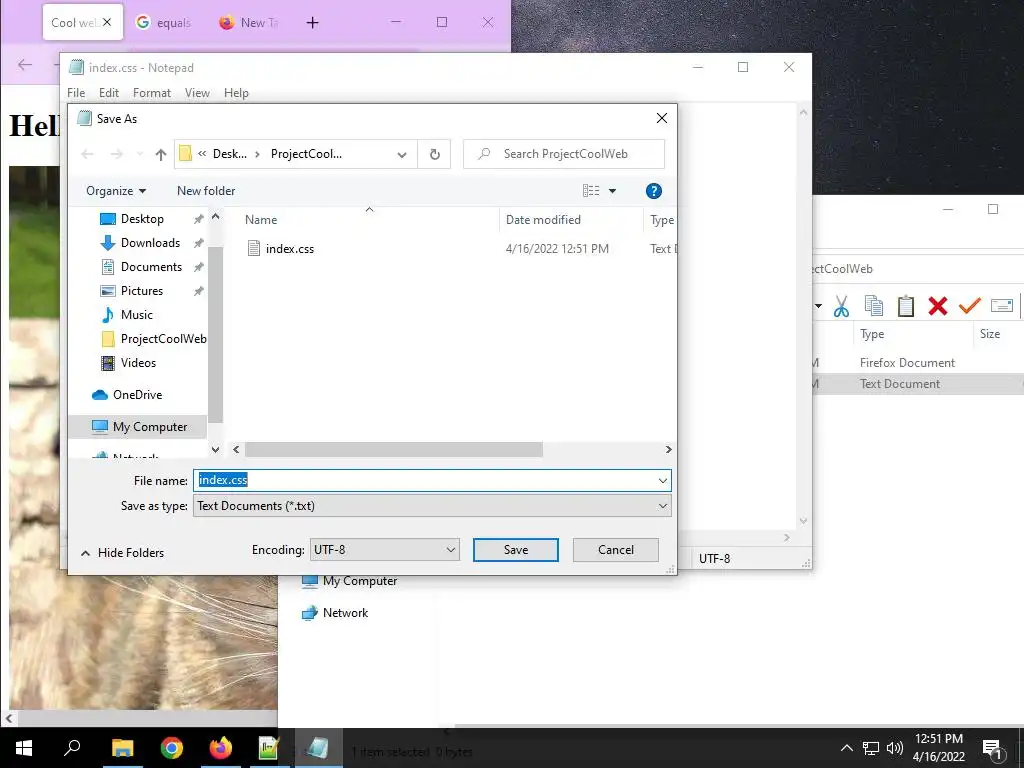Choose Downloads in the navigation pane
The height and width of the screenshot is (768, 1024).
tap(150, 243)
